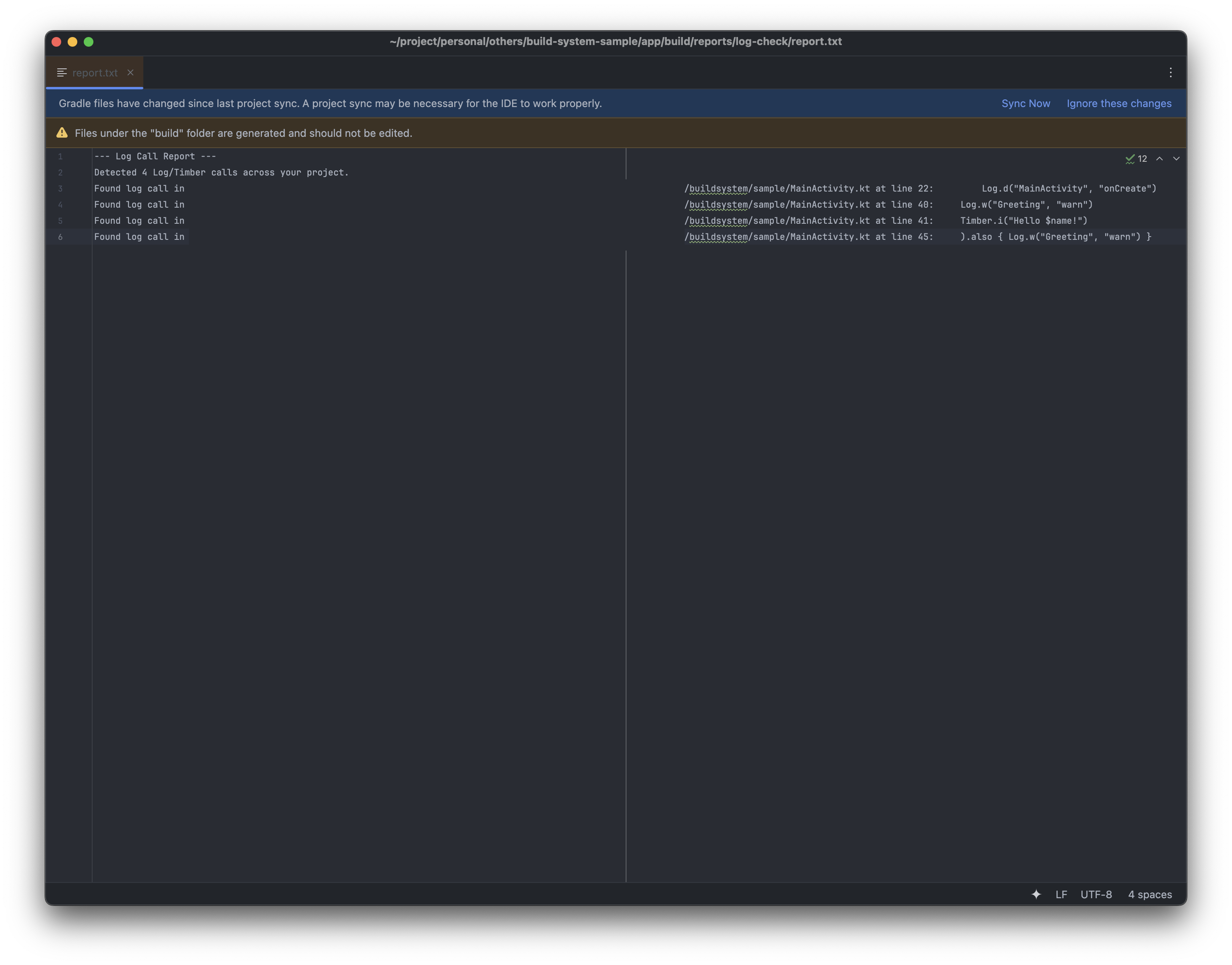Select the report.txt editor tab
The width and height of the screenshot is (1232, 965).
point(94,72)
